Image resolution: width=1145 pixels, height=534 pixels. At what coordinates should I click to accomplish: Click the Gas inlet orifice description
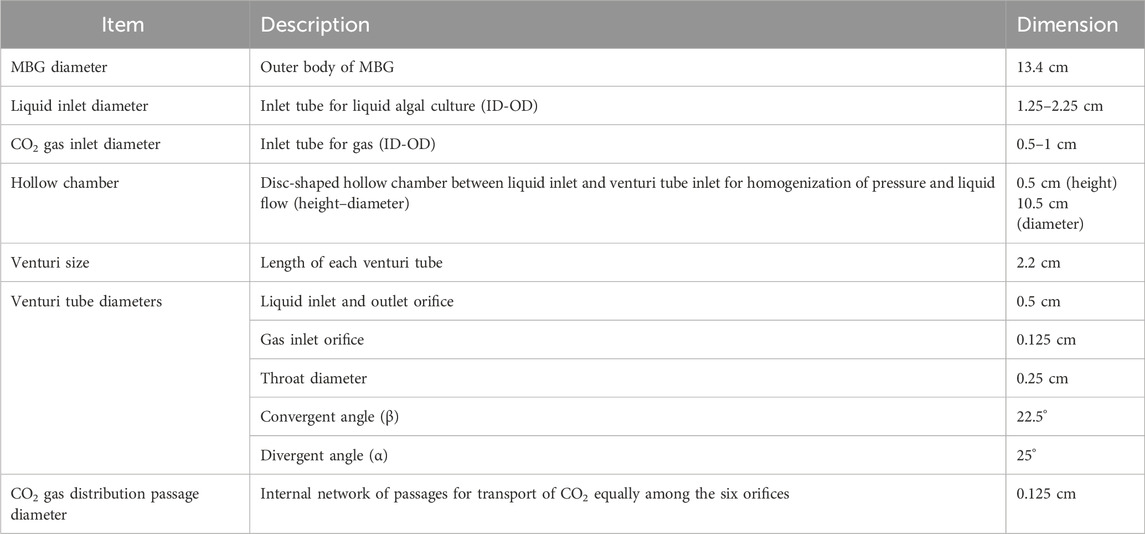[312, 340]
